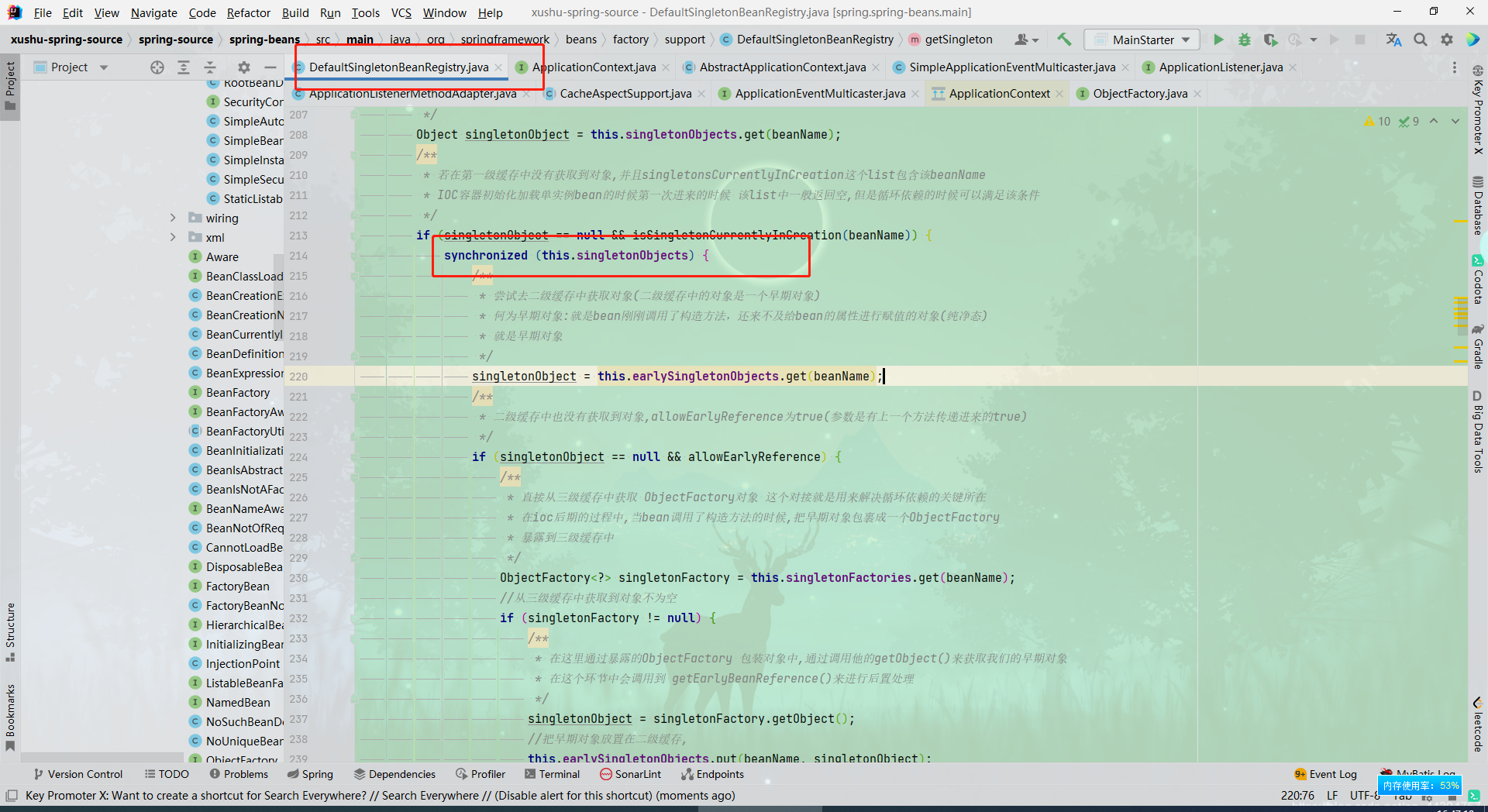
Task: Hide the Project tool window
Action: [x=270, y=67]
